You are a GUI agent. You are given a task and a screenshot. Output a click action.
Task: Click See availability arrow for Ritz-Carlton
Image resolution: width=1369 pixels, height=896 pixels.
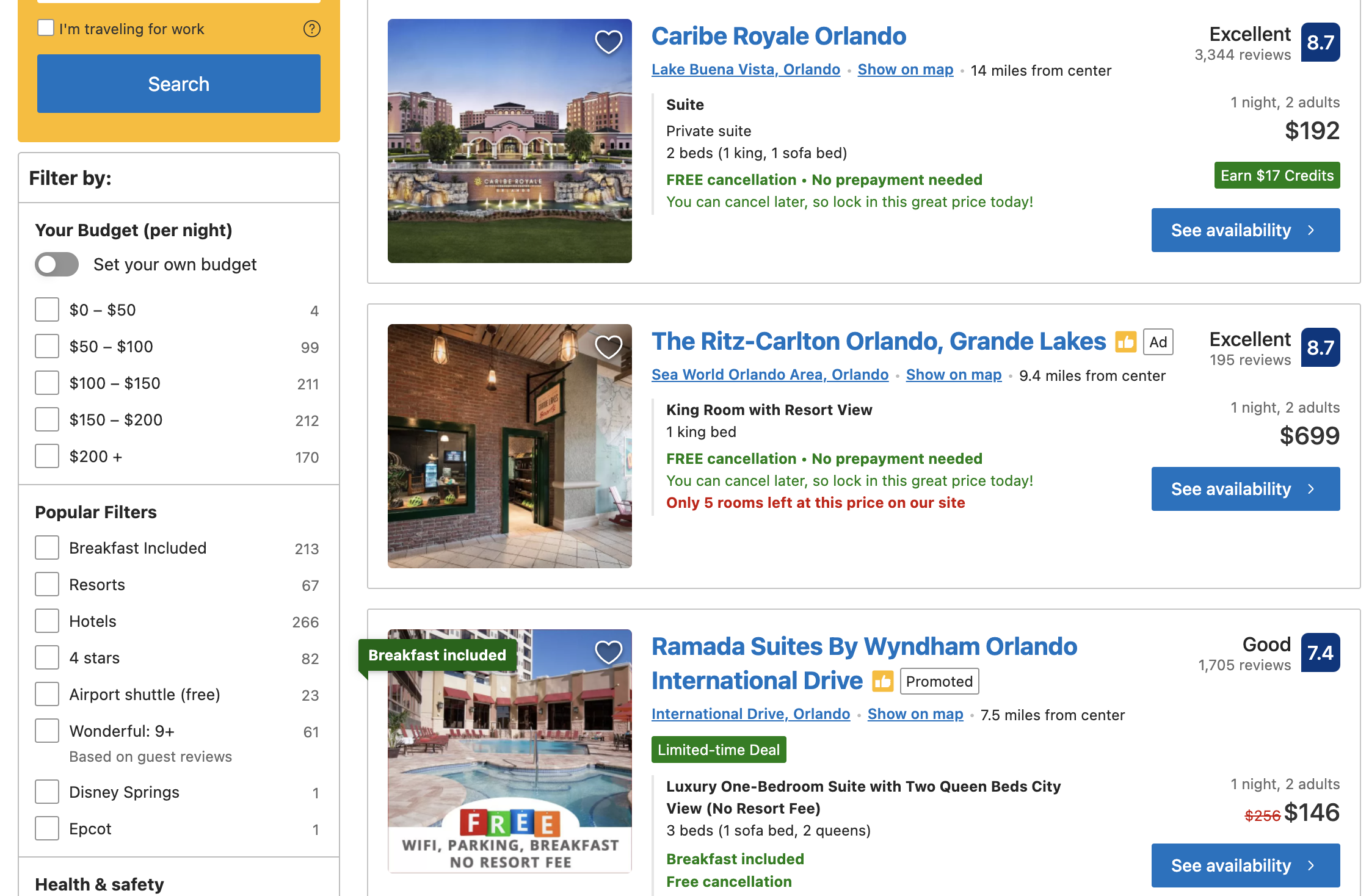click(1310, 489)
